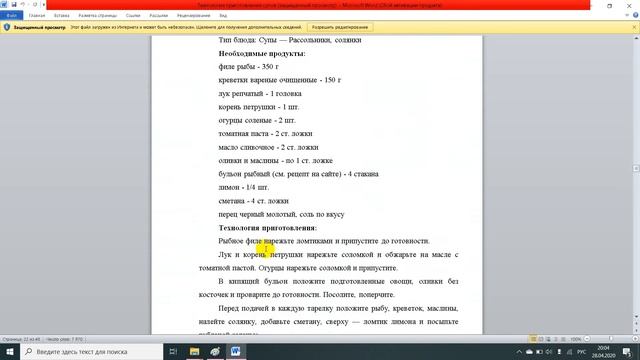Click the network signal tray icon
The height and width of the screenshot is (360, 640).
(569, 352)
